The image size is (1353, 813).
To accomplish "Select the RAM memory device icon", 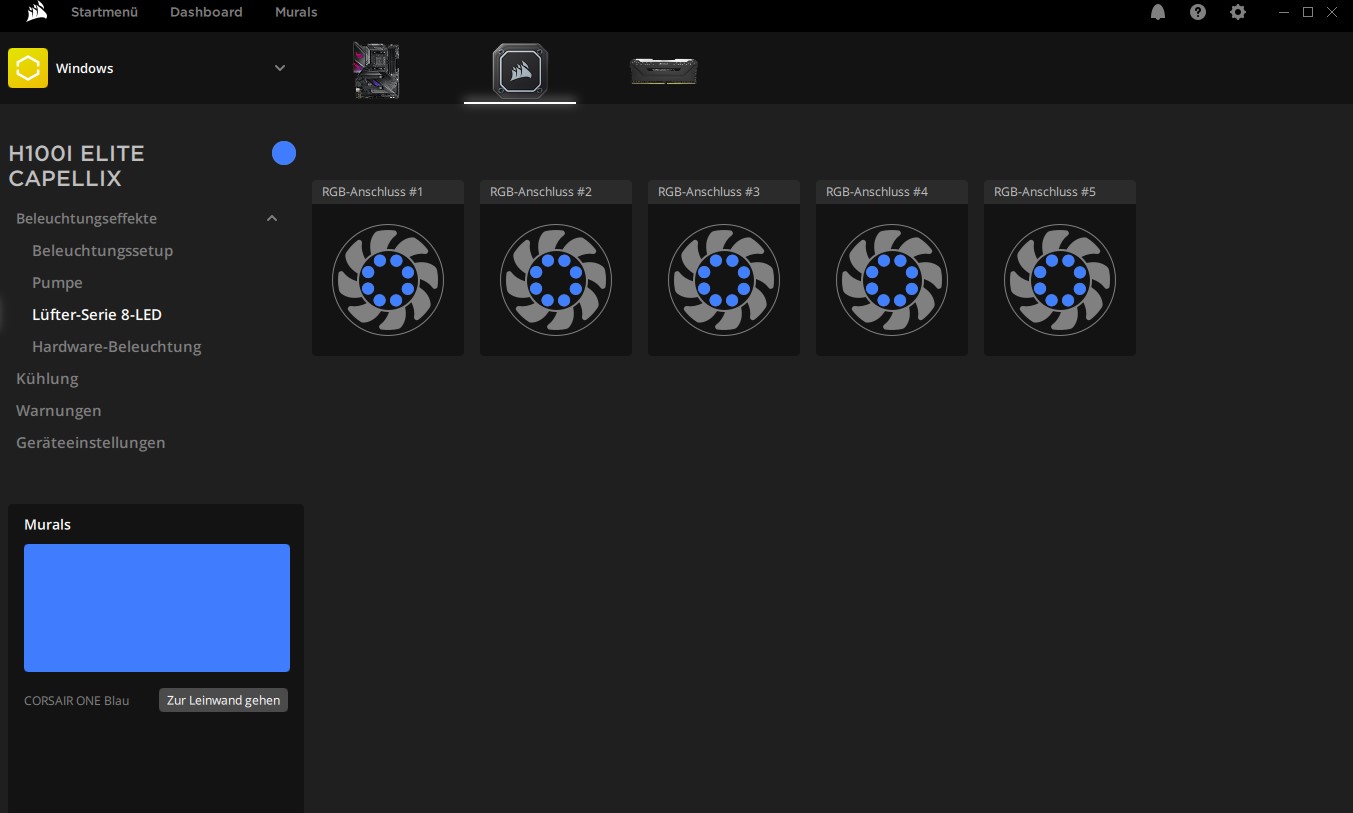I will pos(663,68).
